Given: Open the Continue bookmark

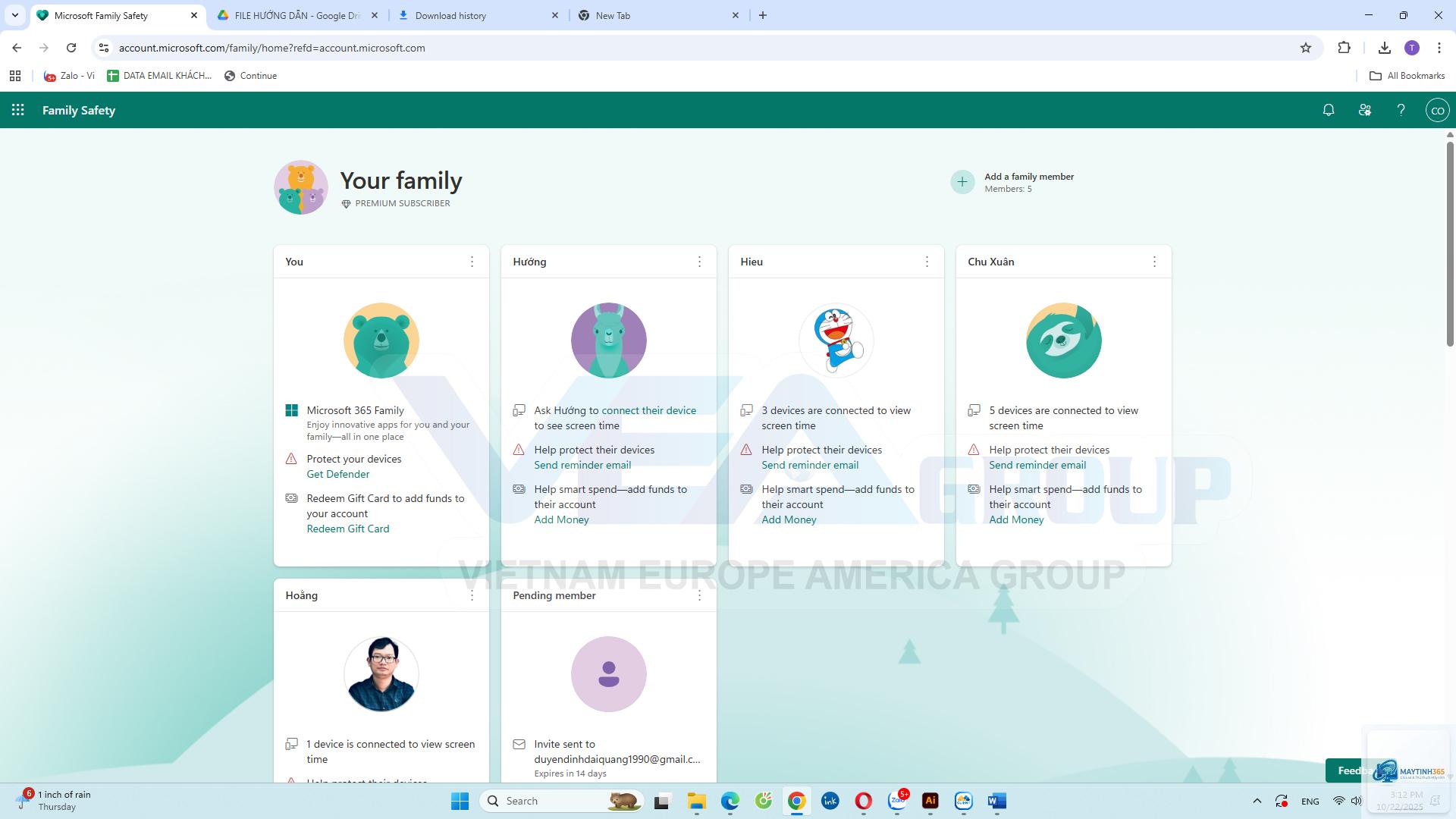Looking at the screenshot, I should pos(250,76).
